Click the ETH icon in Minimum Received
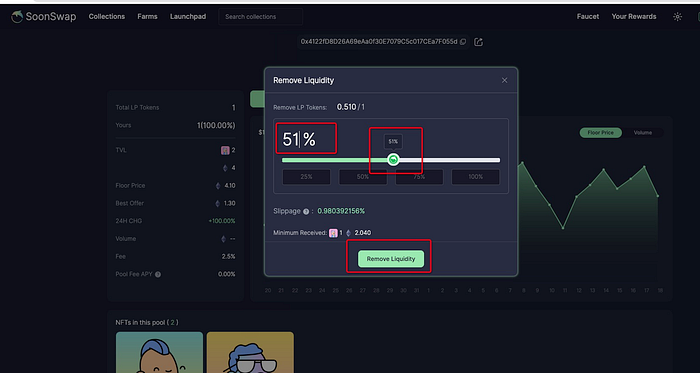The image size is (700, 373). pos(349,233)
